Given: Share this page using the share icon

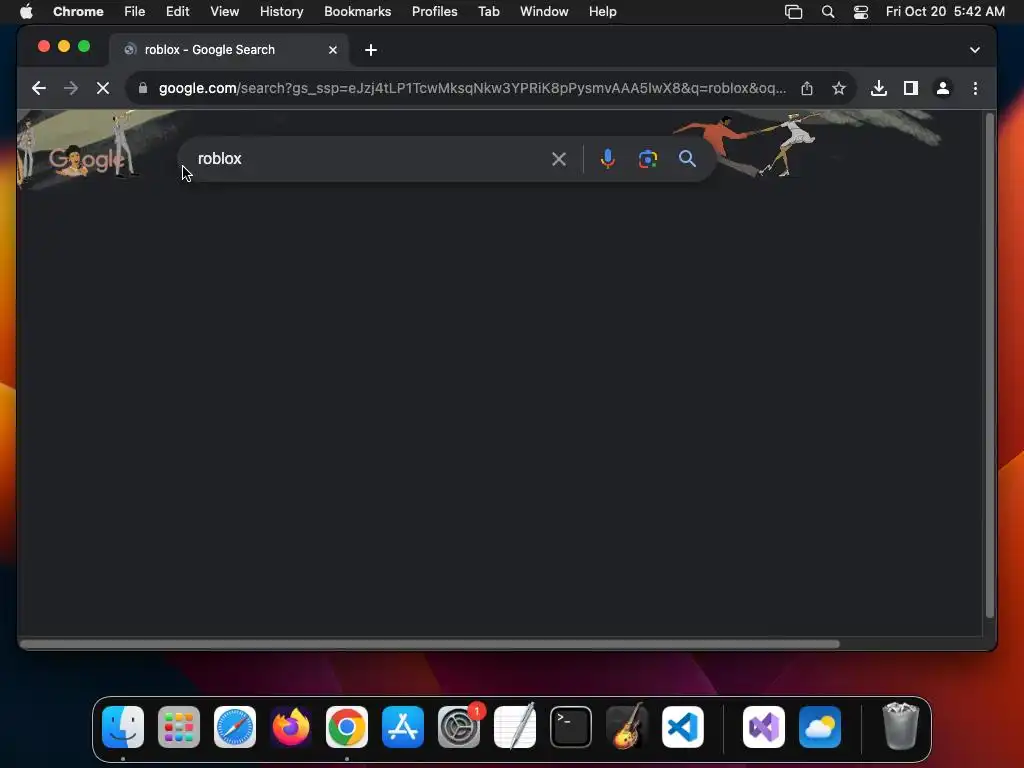Looking at the screenshot, I should [807, 88].
